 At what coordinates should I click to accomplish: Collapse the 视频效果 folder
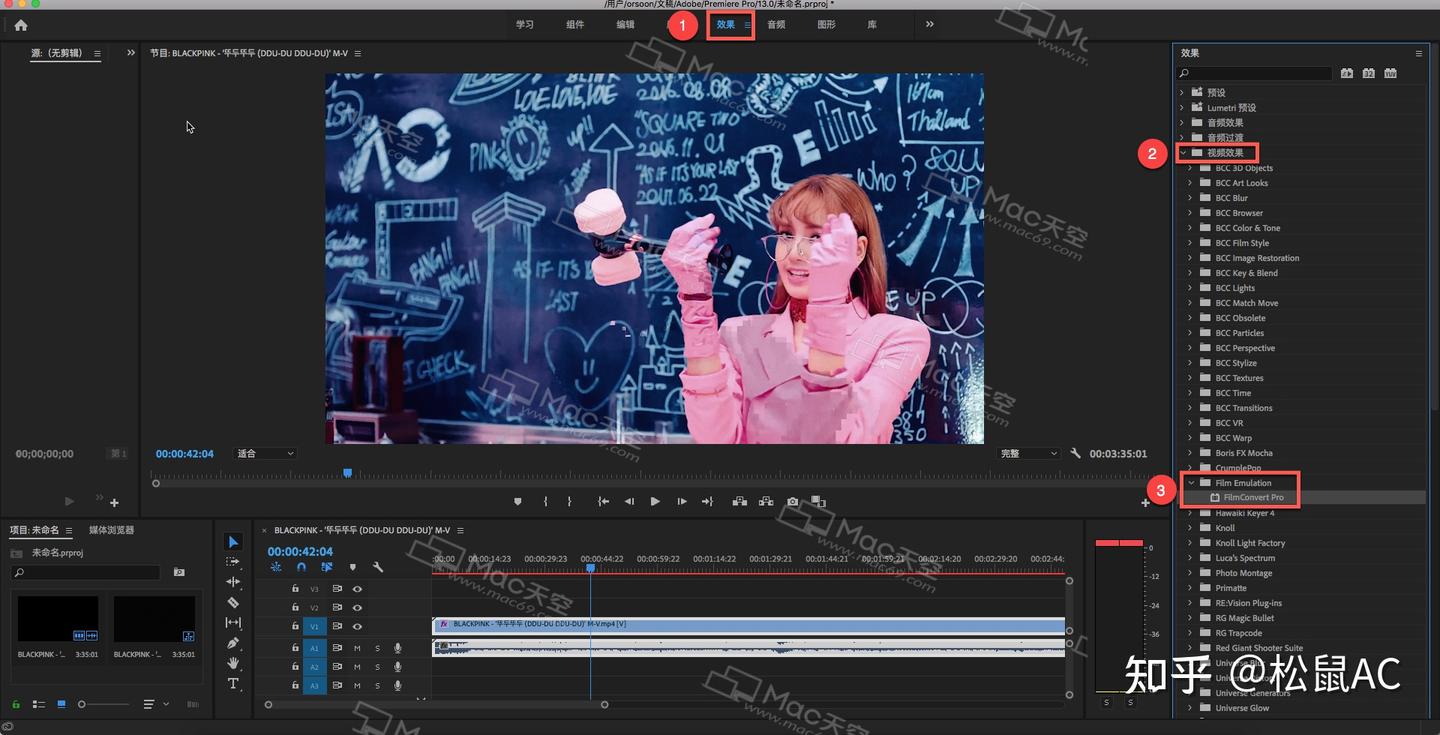pyautogui.click(x=1182, y=153)
